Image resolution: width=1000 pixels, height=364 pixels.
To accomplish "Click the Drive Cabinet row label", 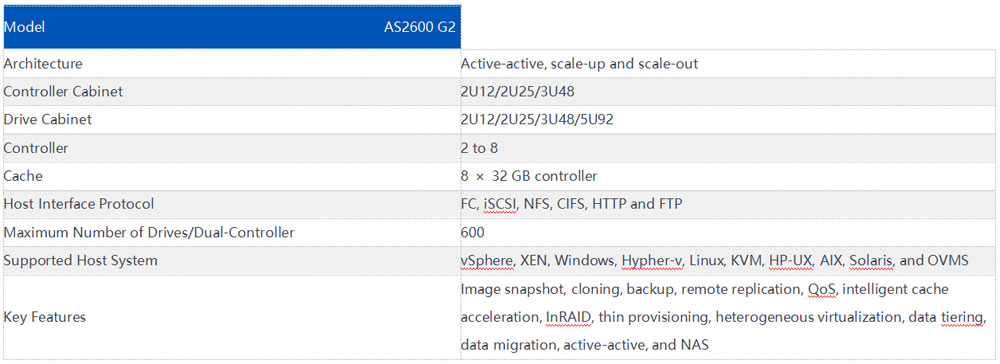I will 48,120.
